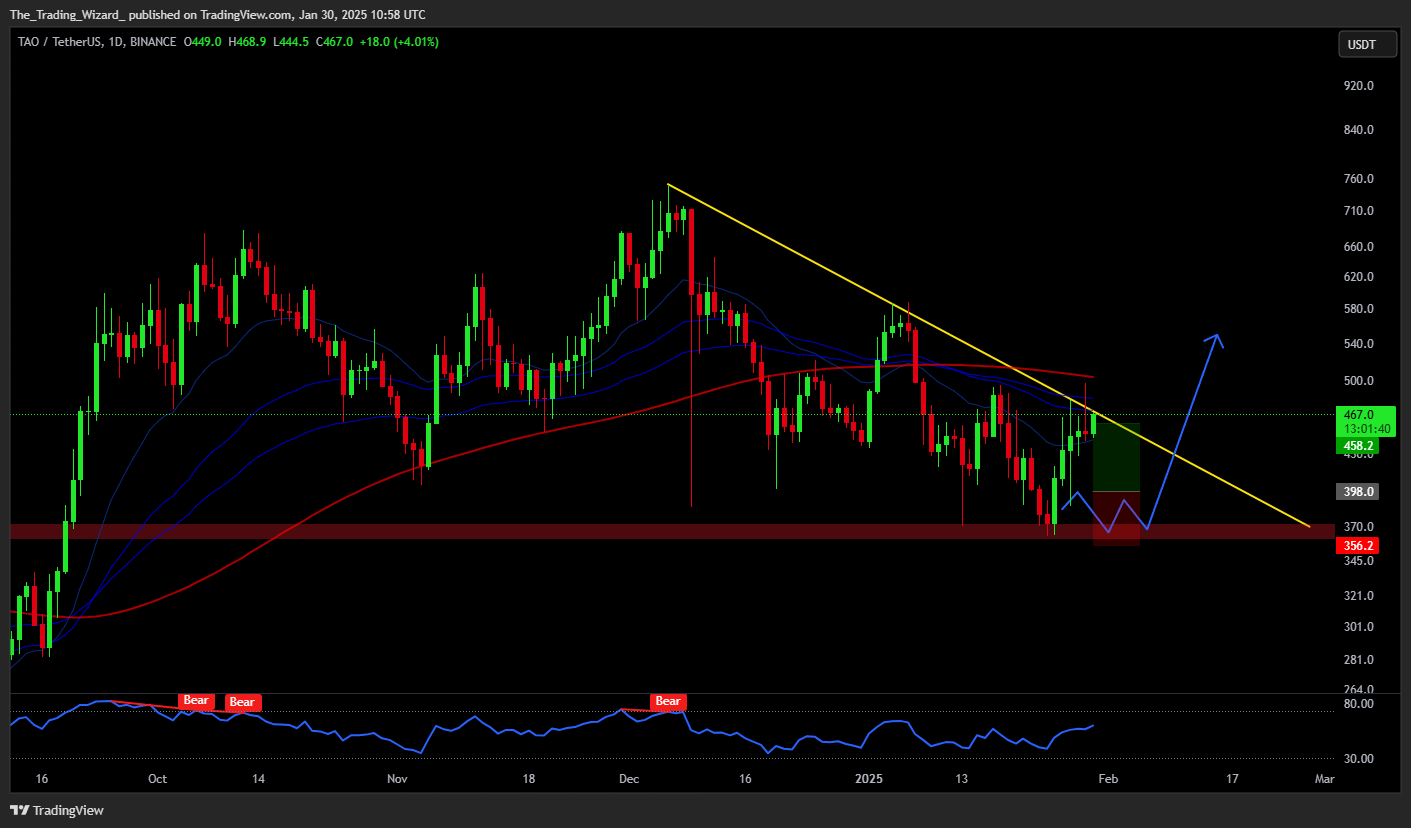Viewport: 1411px width, 828px height.
Task: Click the low value L444.5
Action: click(293, 42)
